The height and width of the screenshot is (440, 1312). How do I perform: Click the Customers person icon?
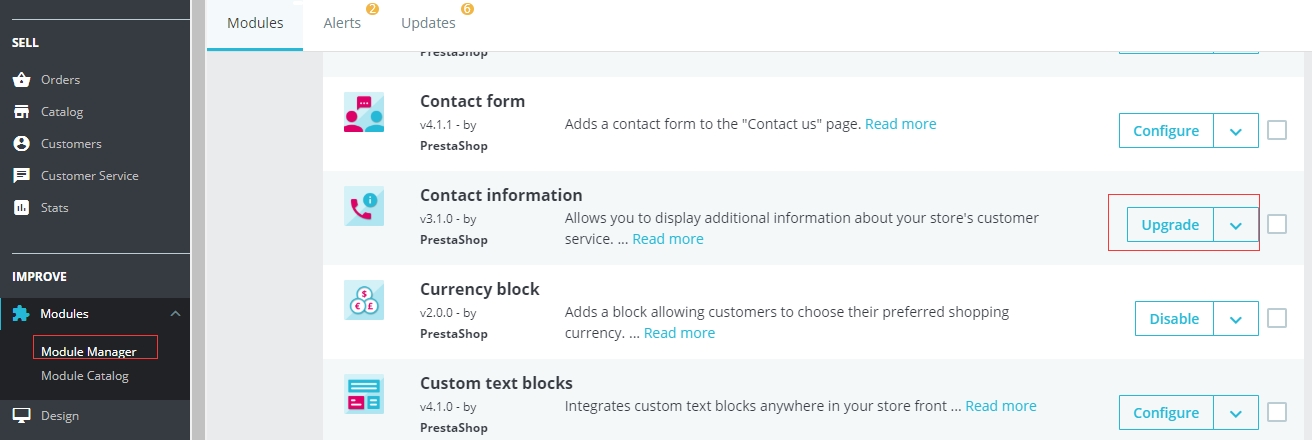(21, 144)
